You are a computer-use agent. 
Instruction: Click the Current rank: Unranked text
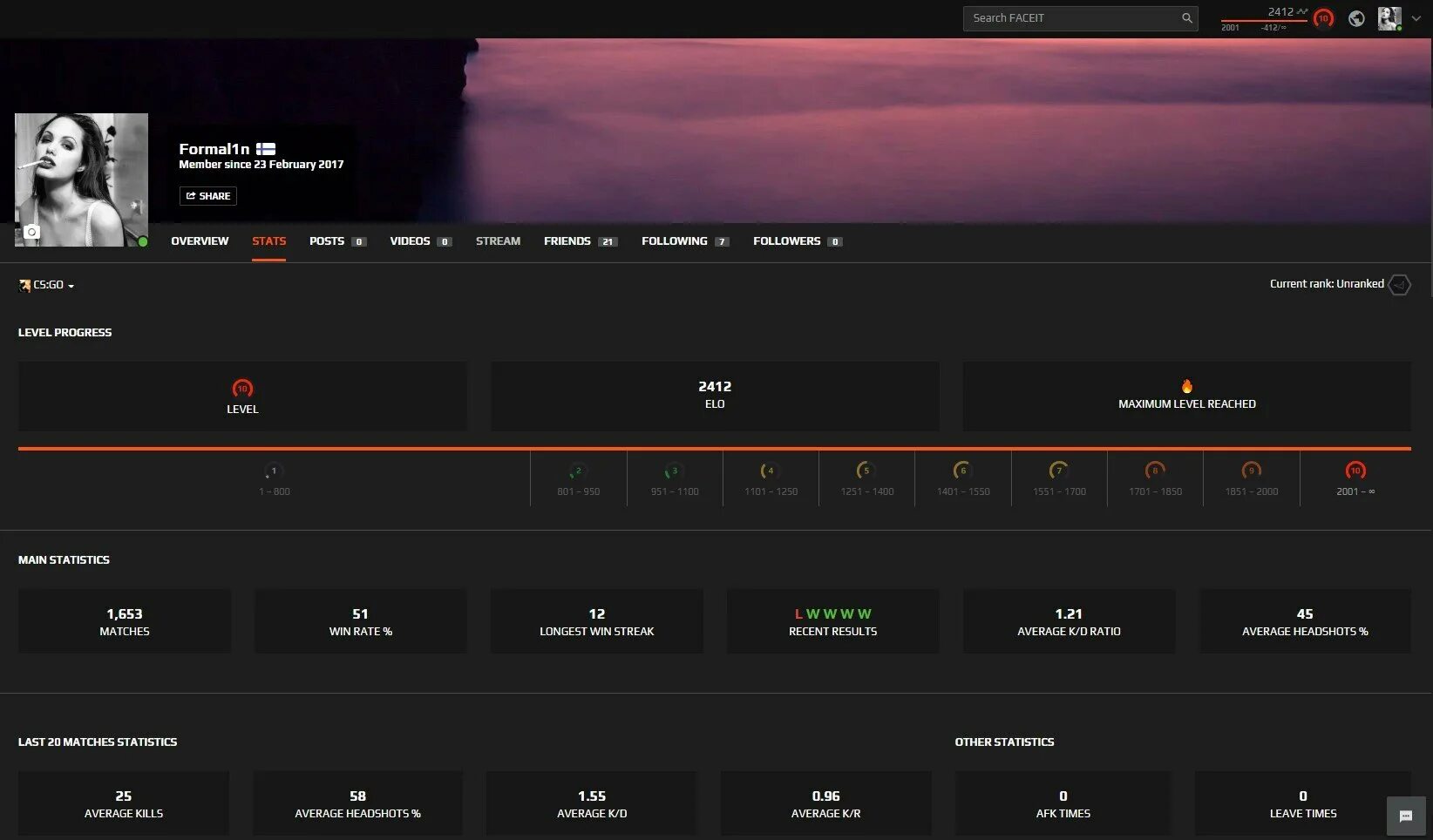coord(1327,284)
